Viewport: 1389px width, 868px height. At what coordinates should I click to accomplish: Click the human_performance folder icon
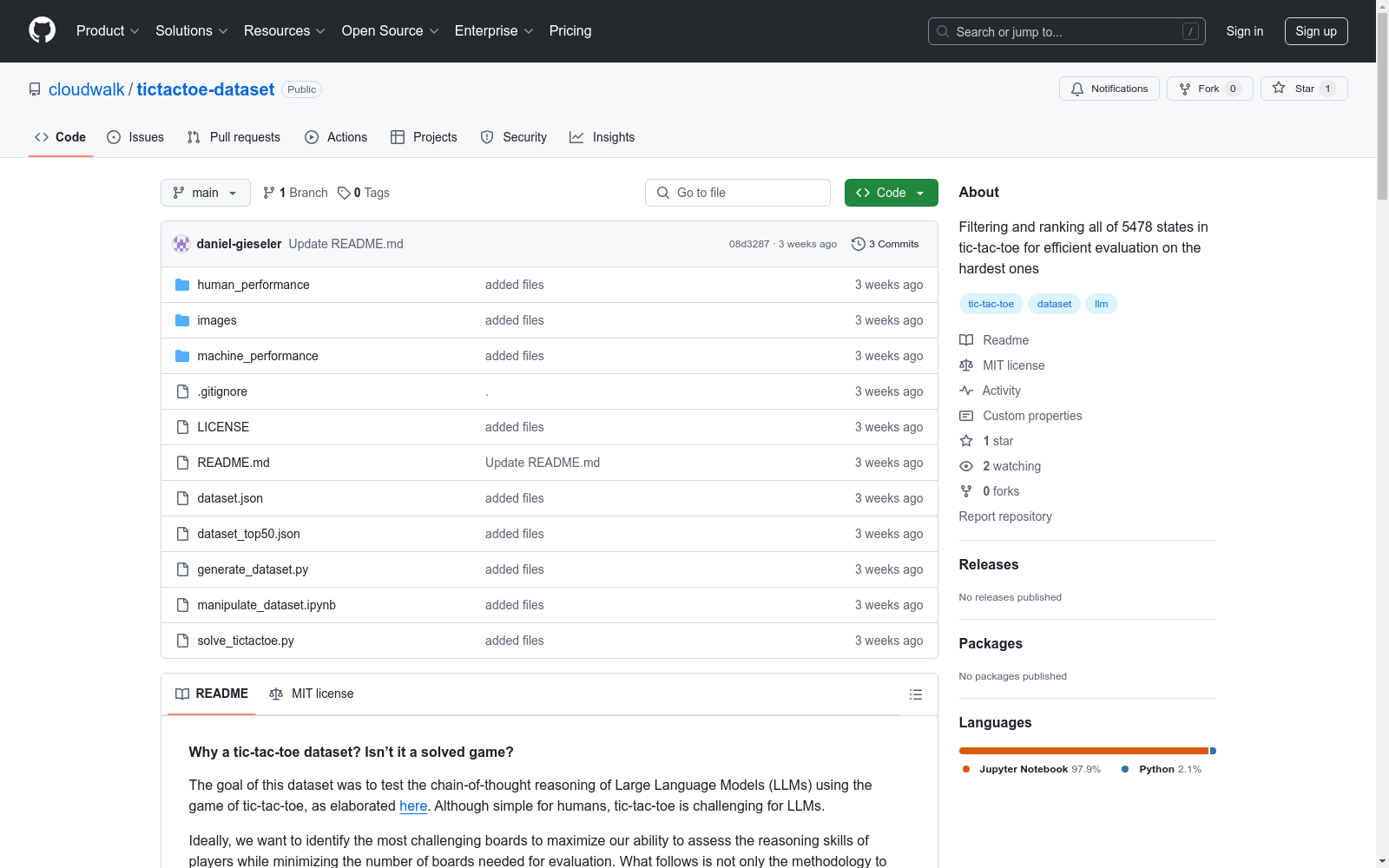(x=182, y=285)
